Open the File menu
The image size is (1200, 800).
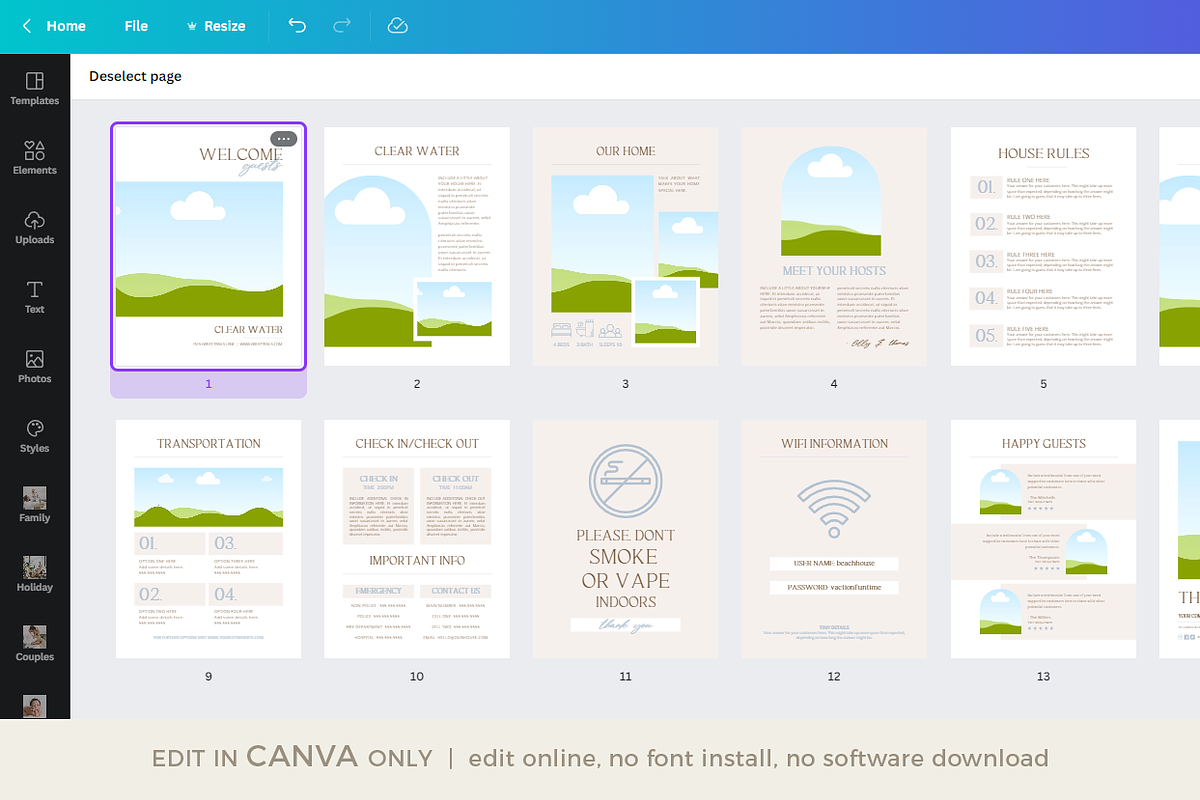click(x=136, y=26)
